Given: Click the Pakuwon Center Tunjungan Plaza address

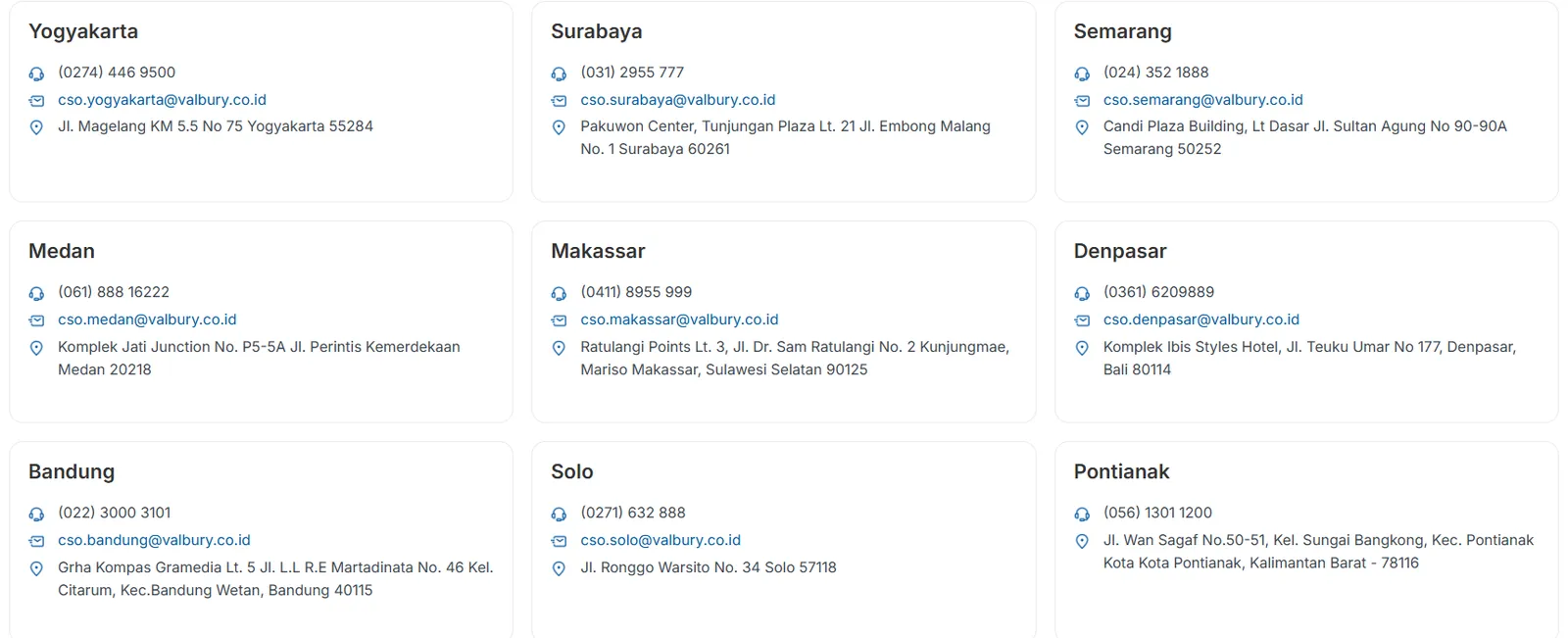Looking at the screenshot, I should click(x=785, y=137).
